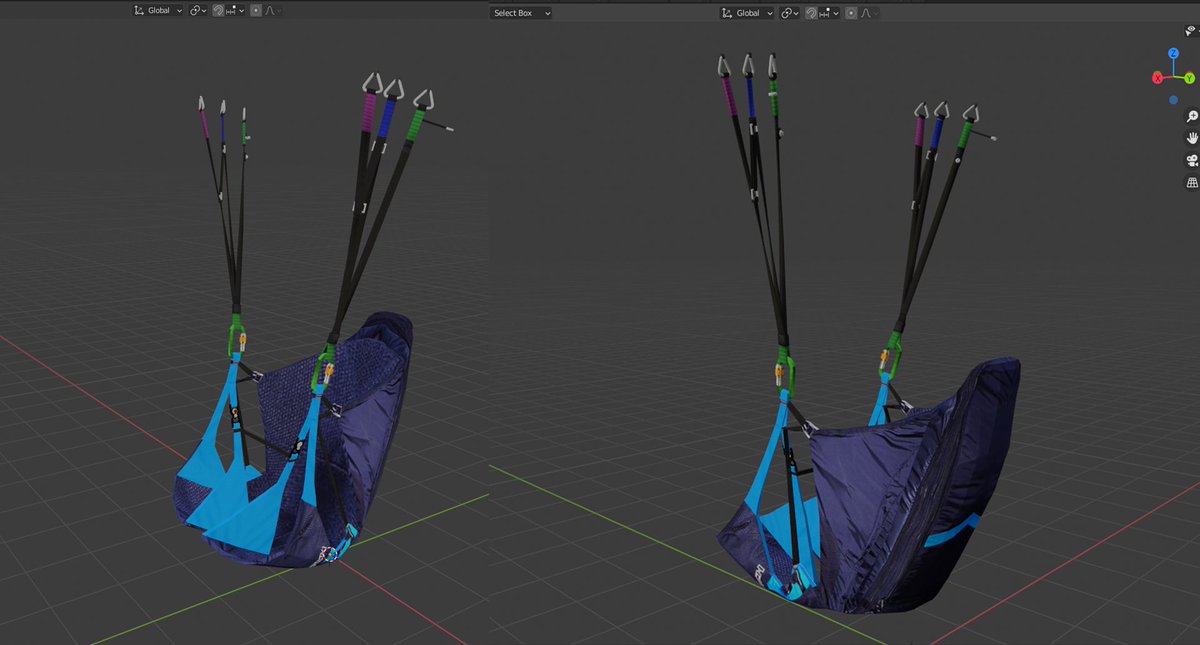Click the green Y axis on the gizmo
The width and height of the screenshot is (1200, 645).
(1189, 78)
